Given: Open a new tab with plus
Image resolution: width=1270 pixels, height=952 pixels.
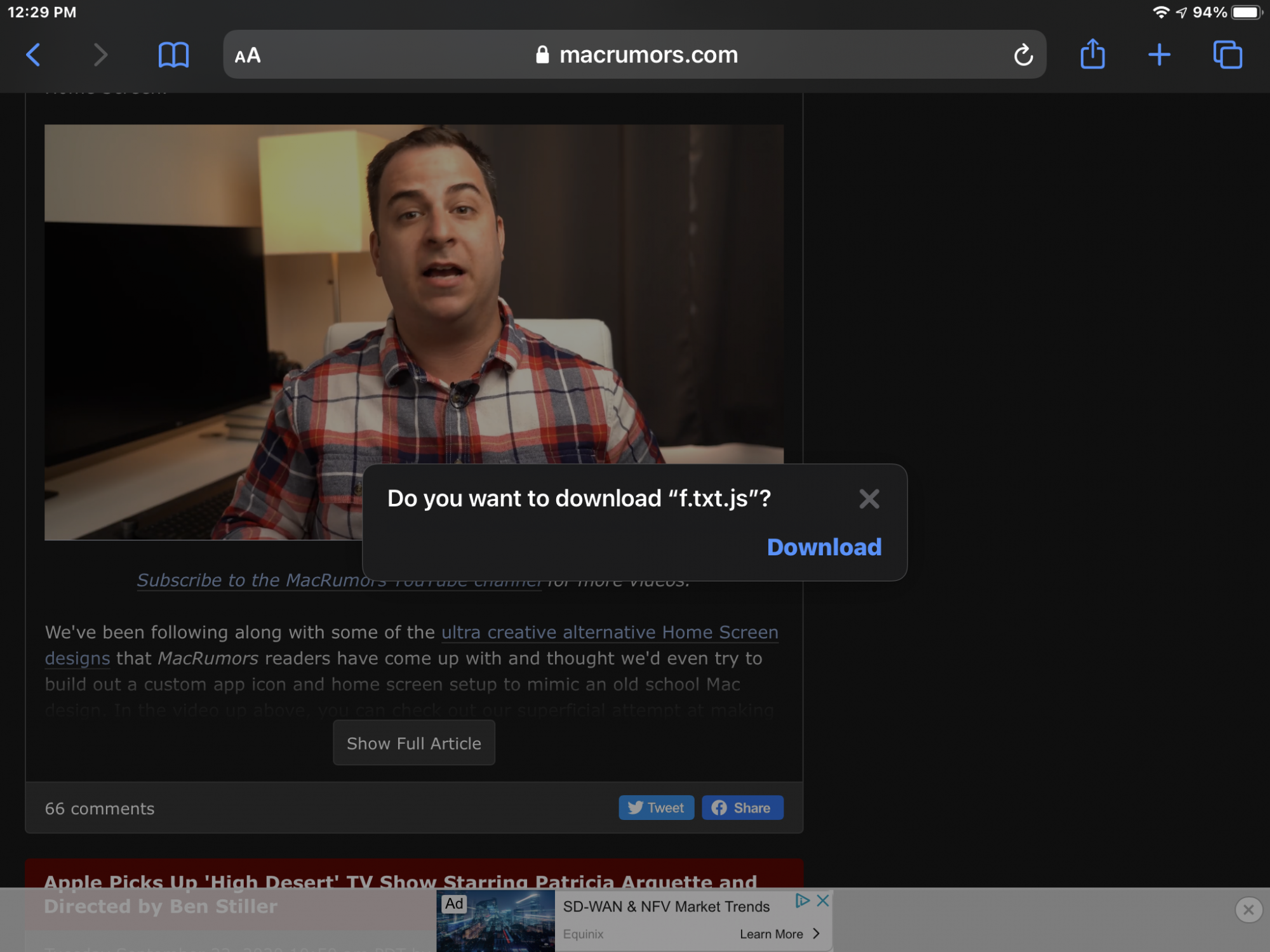Looking at the screenshot, I should pyautogui.click(x=1159, y=55).
